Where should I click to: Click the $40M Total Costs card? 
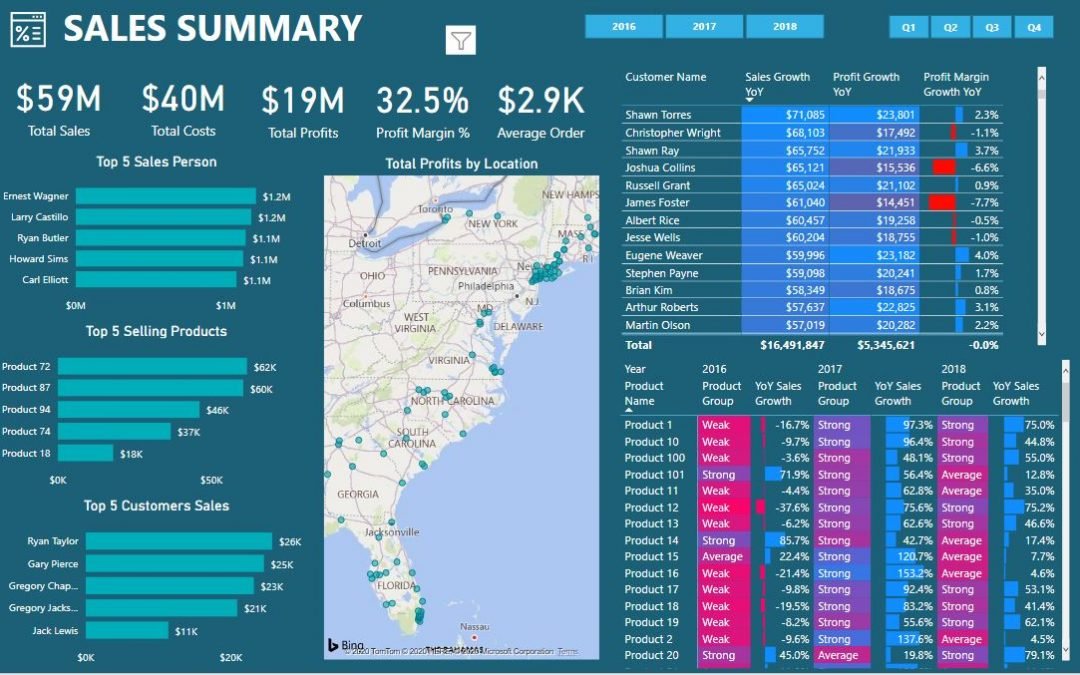[x=183, y=110]
